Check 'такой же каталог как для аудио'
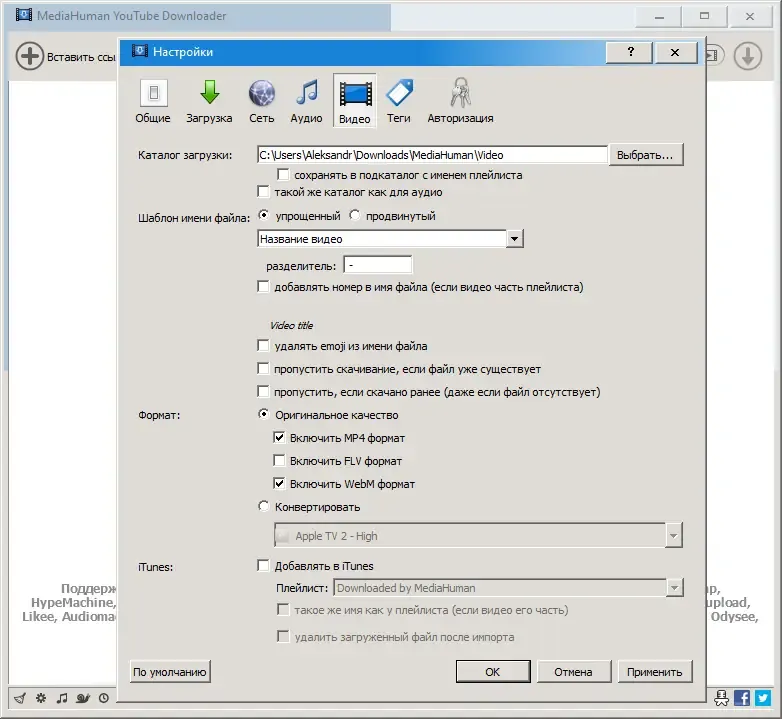The image size is (782, 719). [x=263, y=192]
